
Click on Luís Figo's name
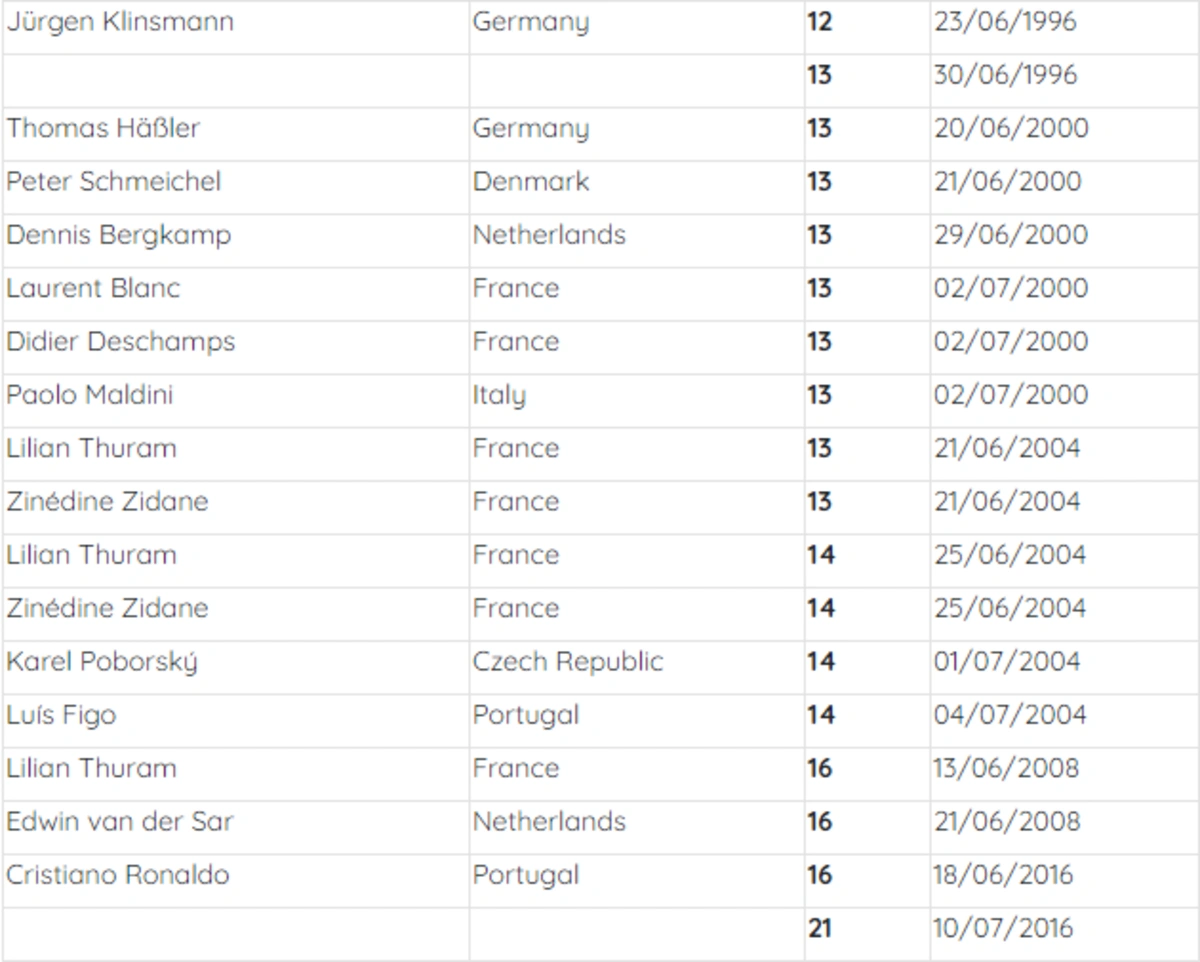point(61,716)
